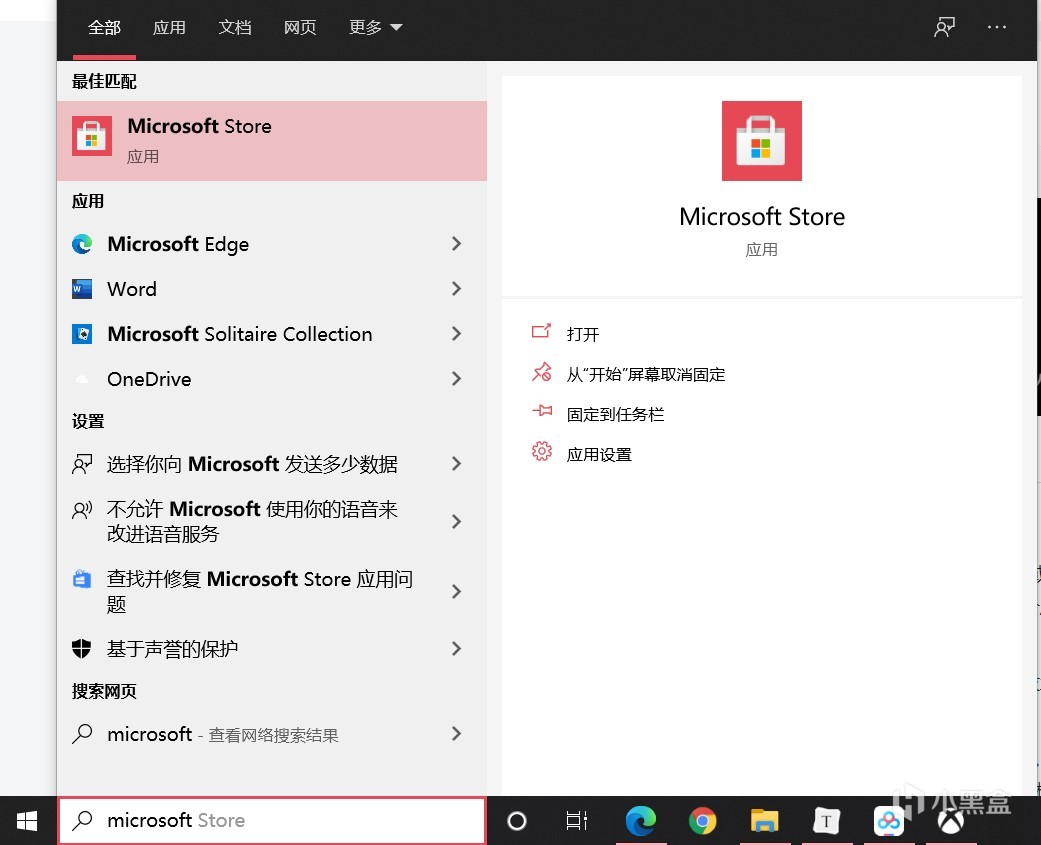Switch to the 应用 search tab
Image resolution: width=1041 pixels, height=845 pixels.
[169, 27]
